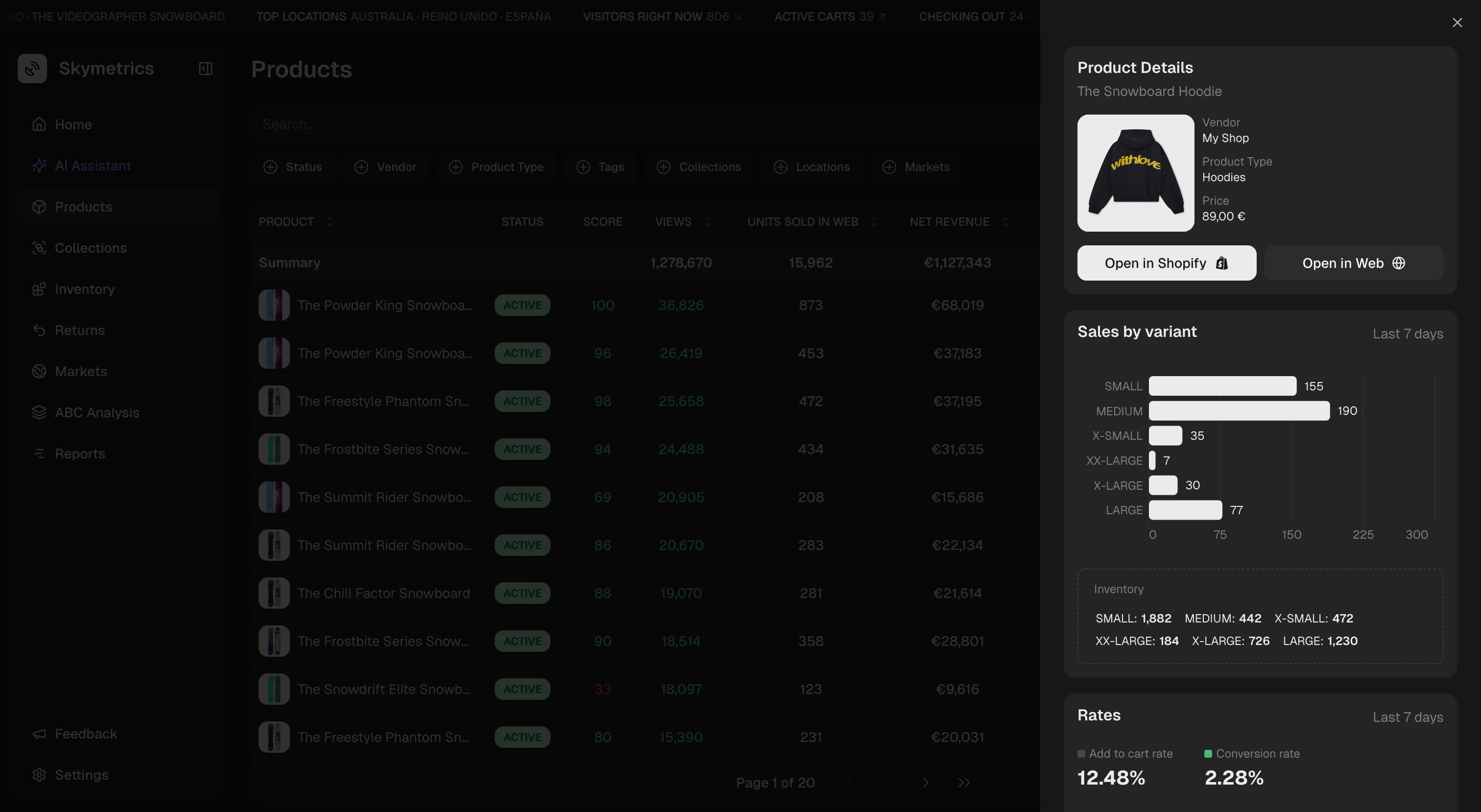
Task: Open the Reports page from the sidebar
Action: (79, 454)
